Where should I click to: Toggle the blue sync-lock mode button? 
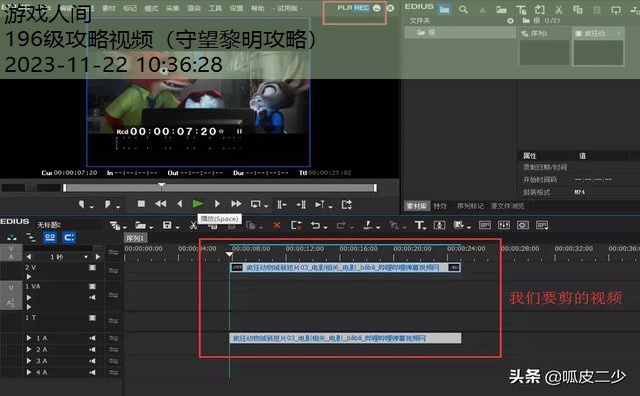pyautogui.click(x=50, y=237)
